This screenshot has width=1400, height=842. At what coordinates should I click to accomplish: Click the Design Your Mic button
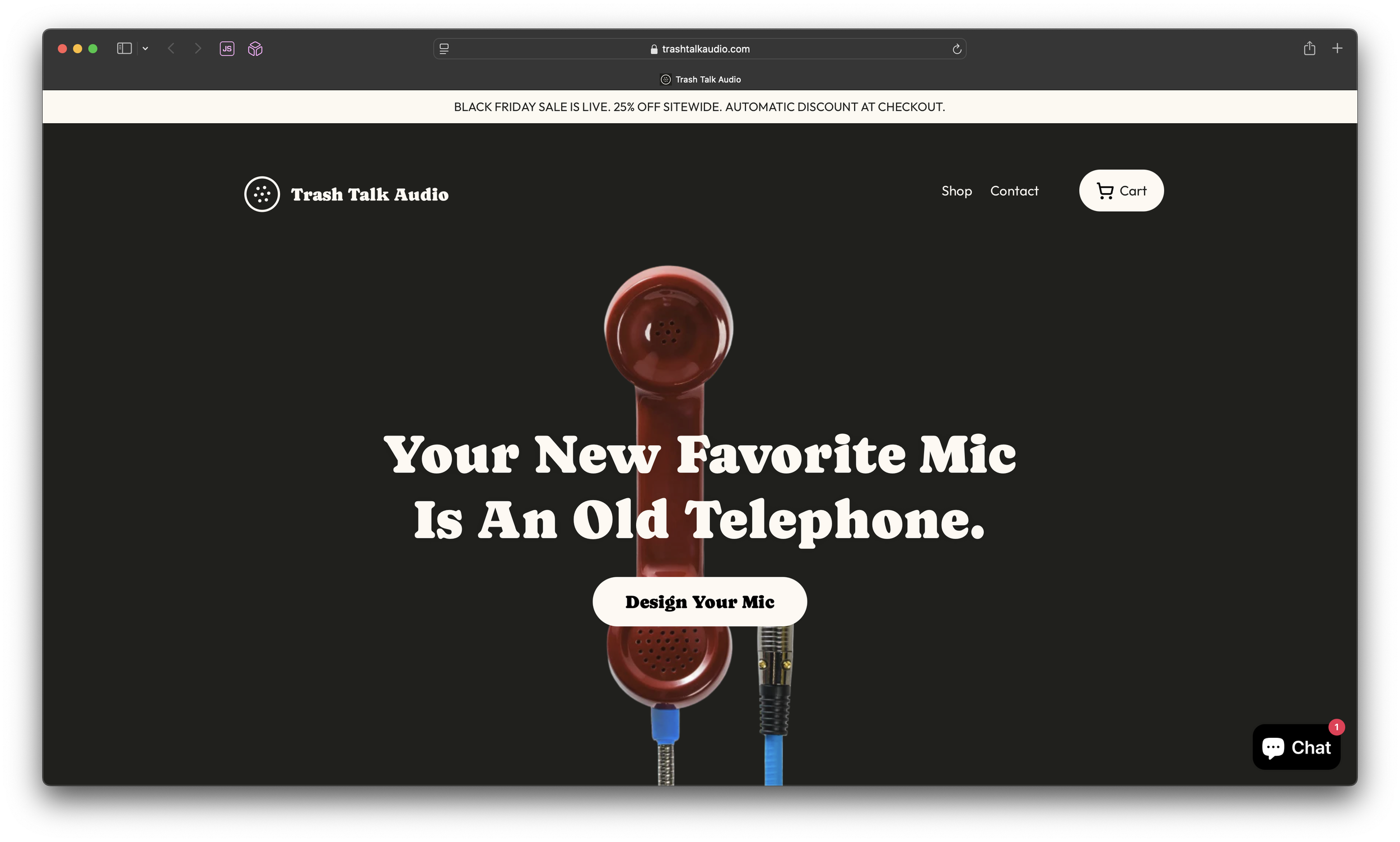tap(699, 601)
